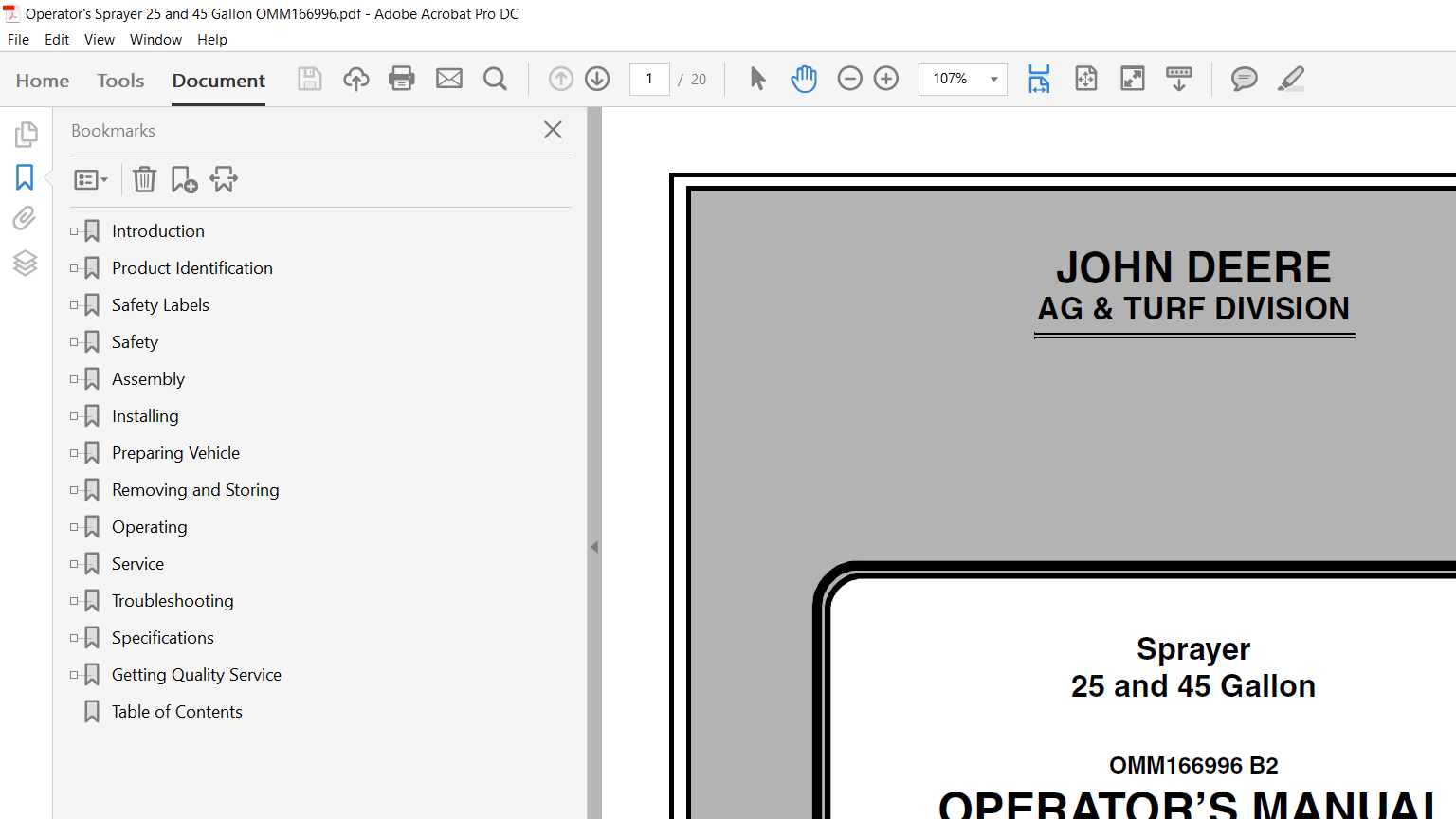Open the Edit menu

(x=57, y=40)
